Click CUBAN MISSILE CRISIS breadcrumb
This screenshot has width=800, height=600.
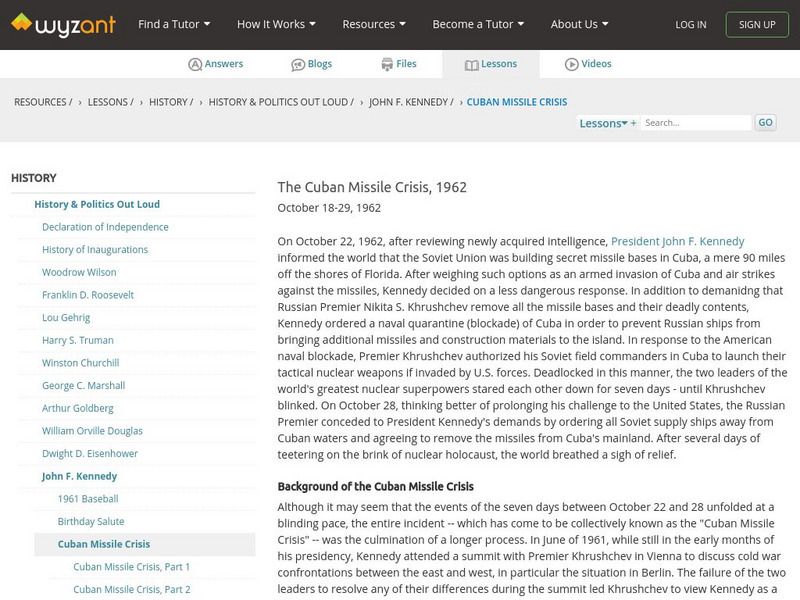(x=517, y=102)
